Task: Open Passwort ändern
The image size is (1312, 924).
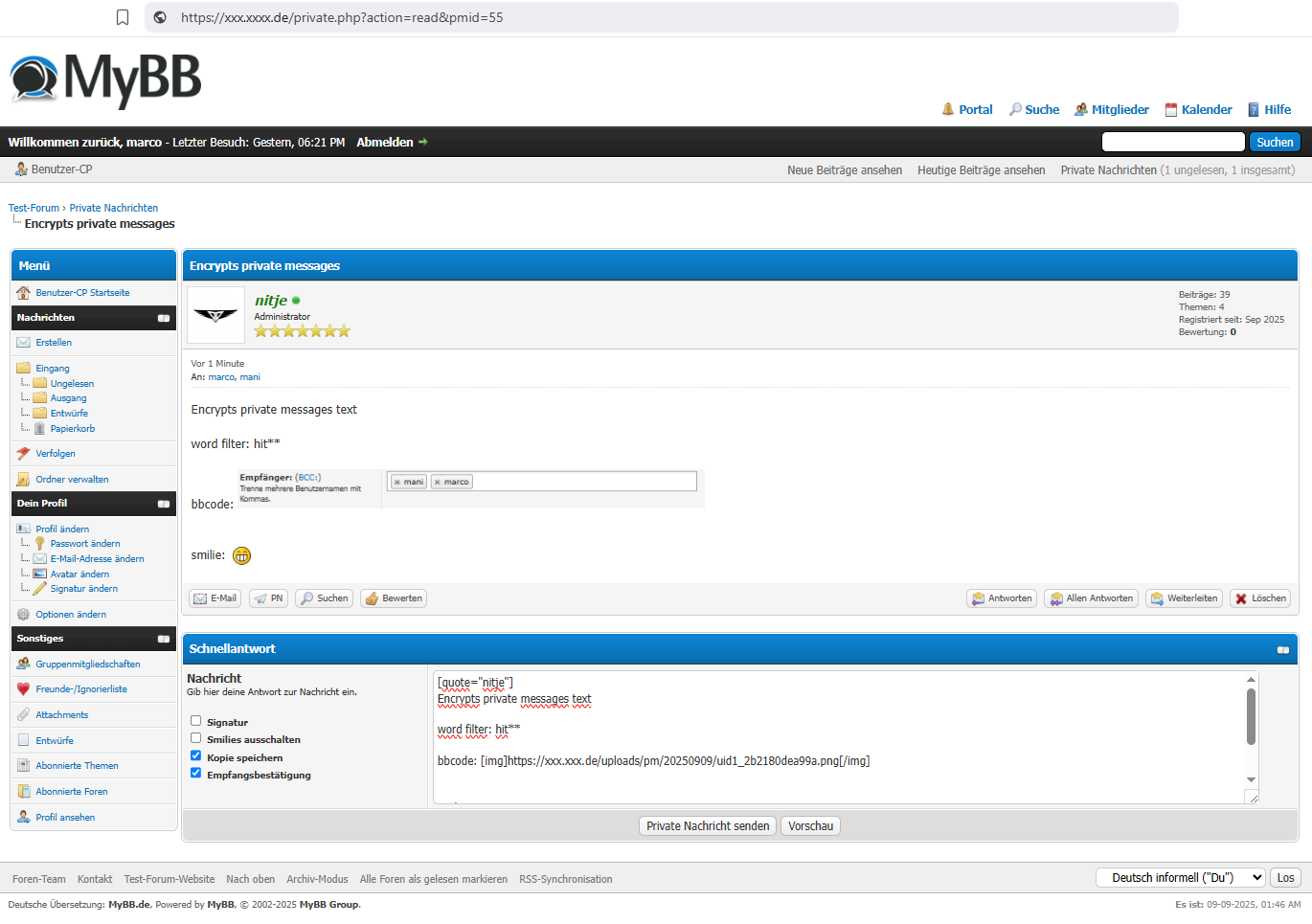Action: [x=85, y=544]
